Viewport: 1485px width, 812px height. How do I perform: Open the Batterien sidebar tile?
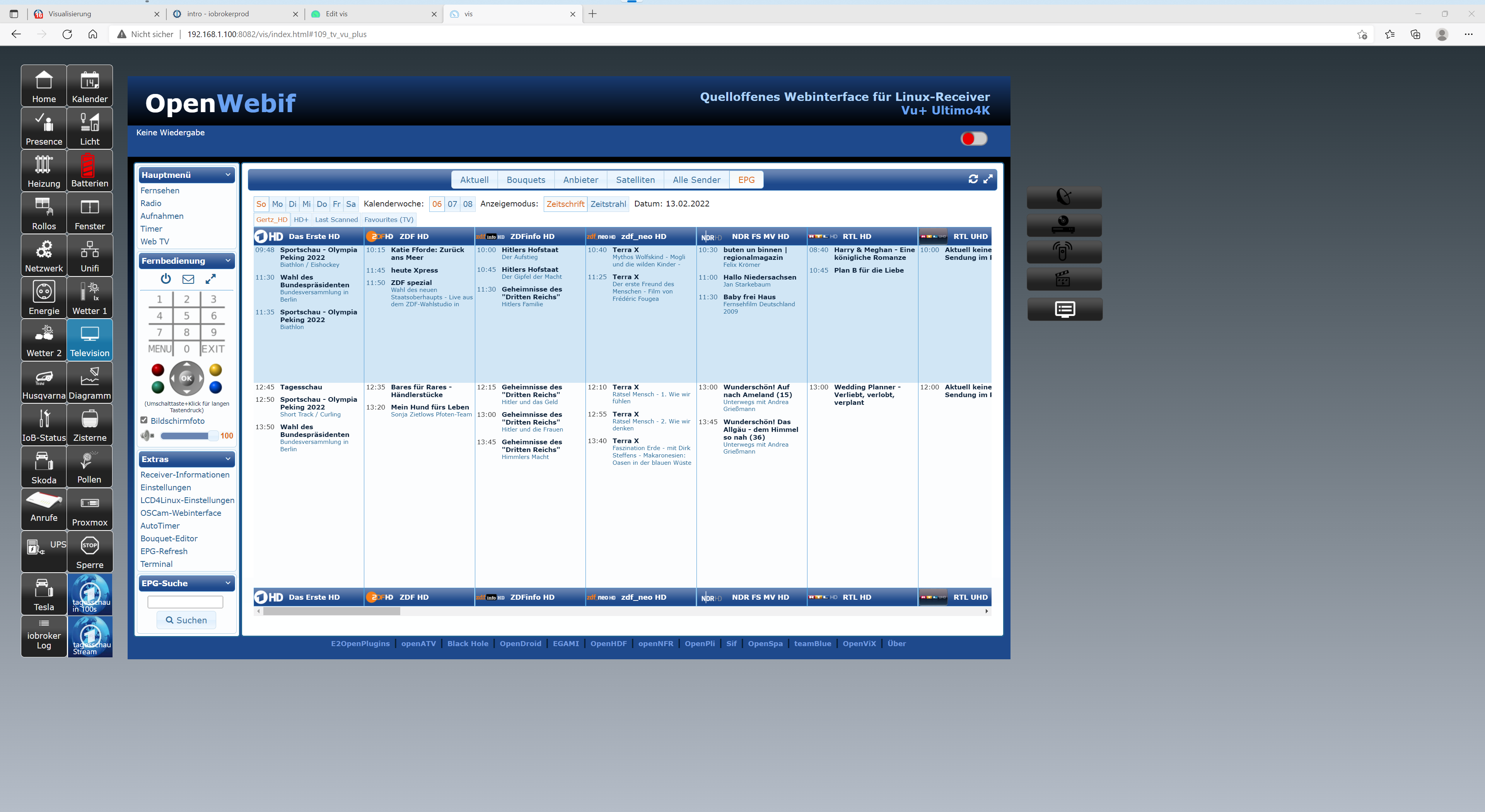point(89,171)
